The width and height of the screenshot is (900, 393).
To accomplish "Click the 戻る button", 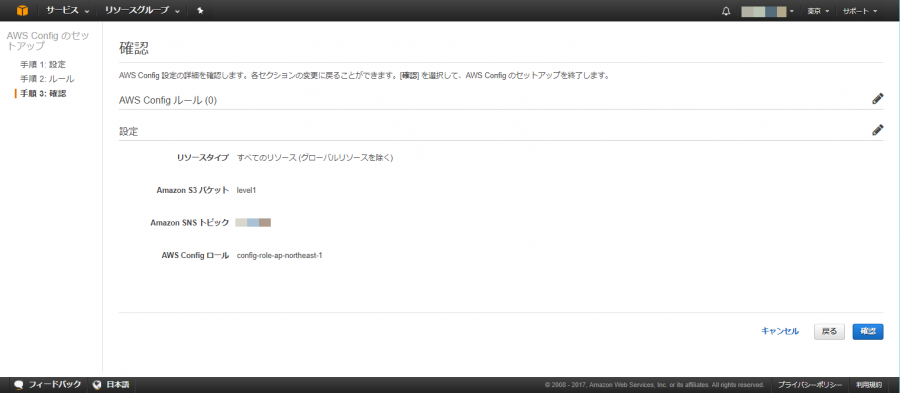I will point(829,332).
